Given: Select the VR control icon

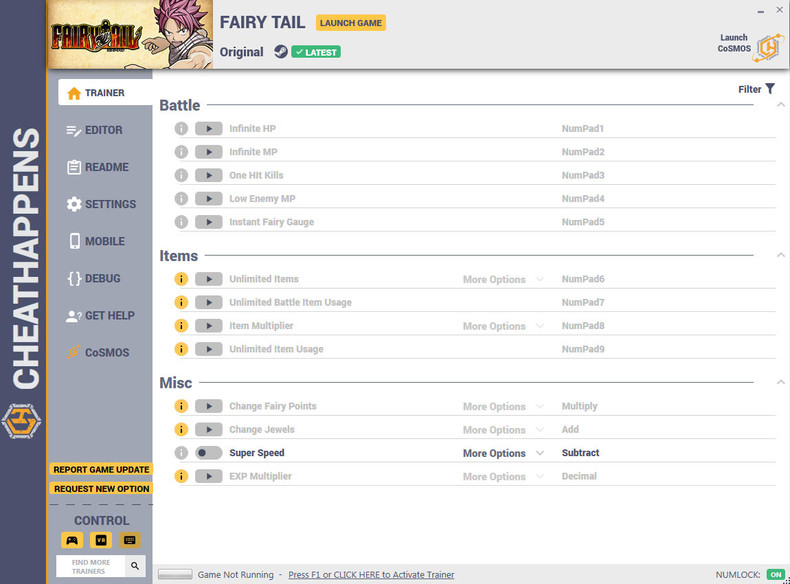Looking at the screenshot, I should pos(101,540).
